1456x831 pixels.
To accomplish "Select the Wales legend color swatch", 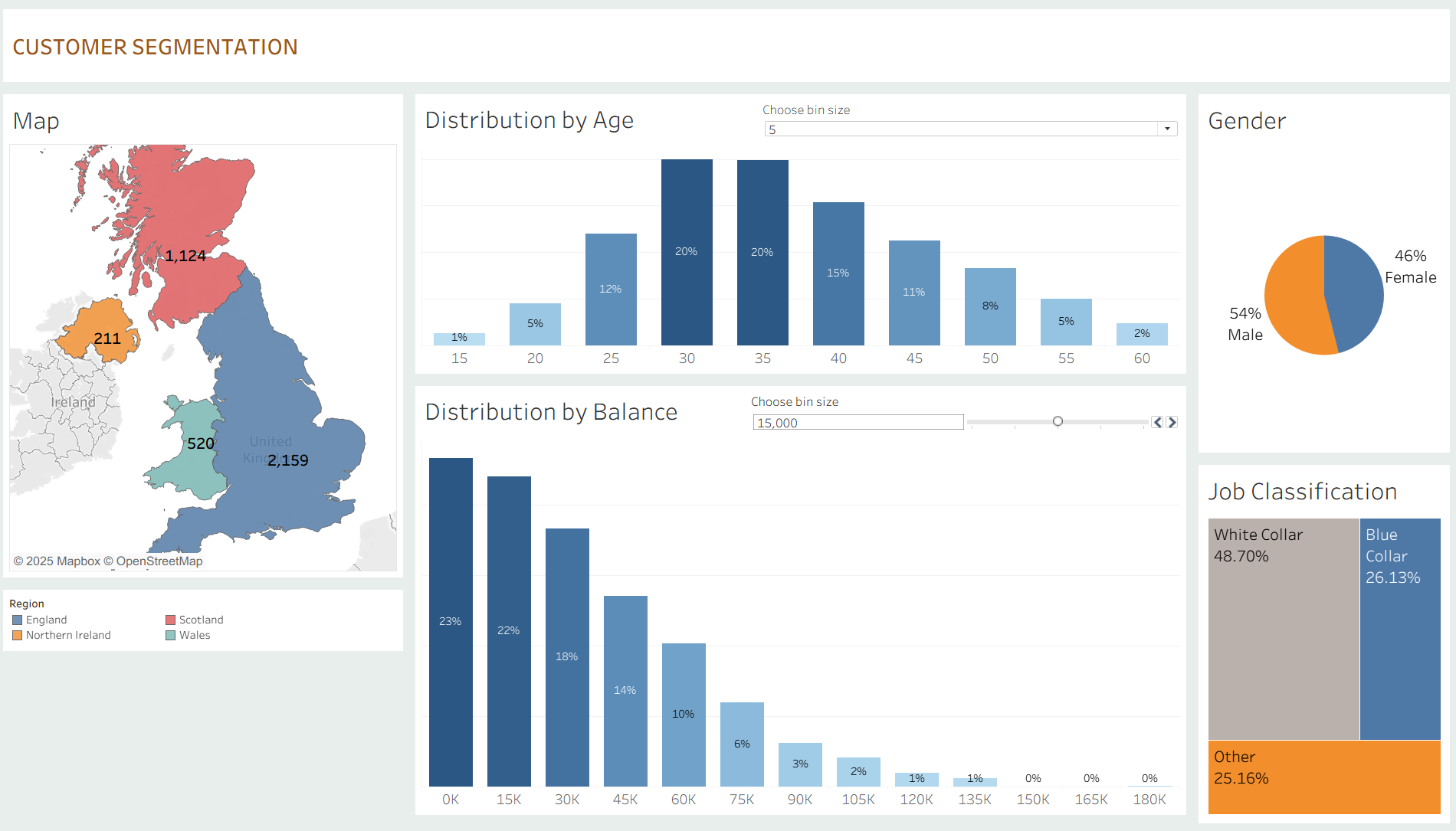I will [x=171, y=636].
